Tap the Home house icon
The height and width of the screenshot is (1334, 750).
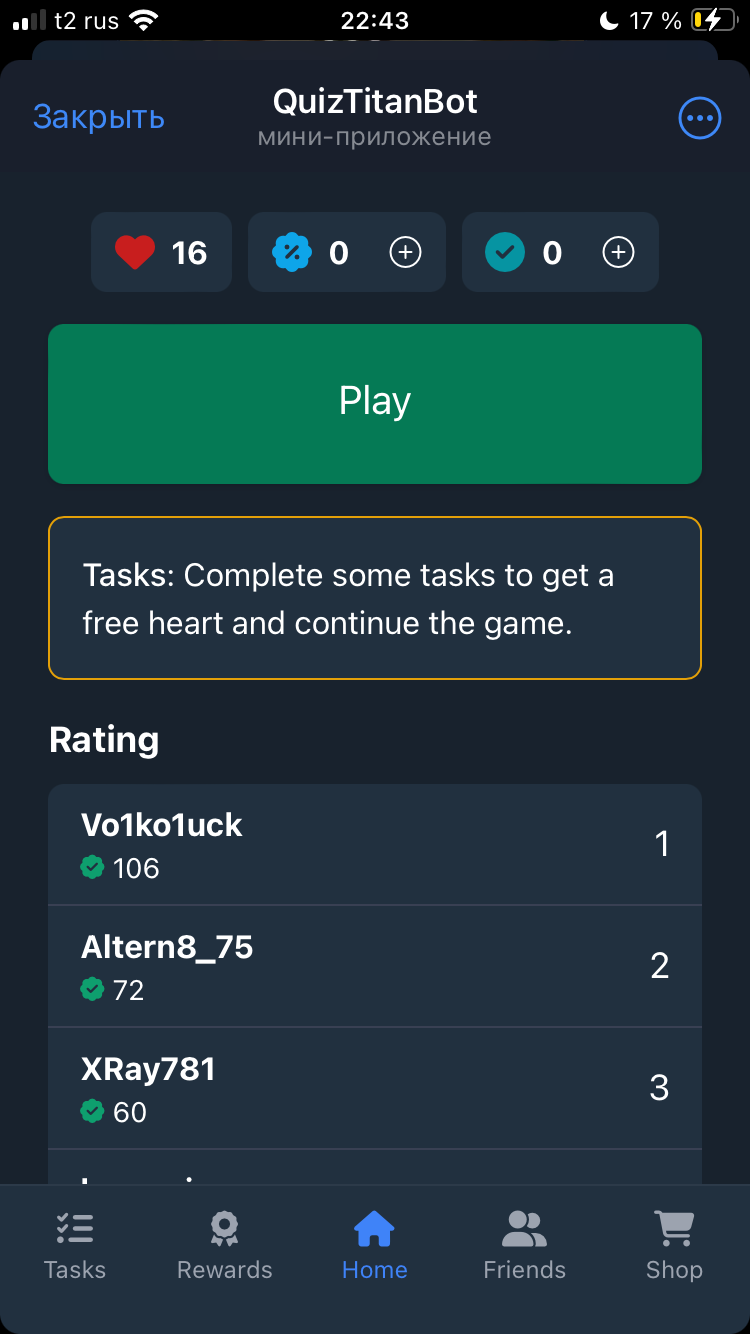[374, 1228]
